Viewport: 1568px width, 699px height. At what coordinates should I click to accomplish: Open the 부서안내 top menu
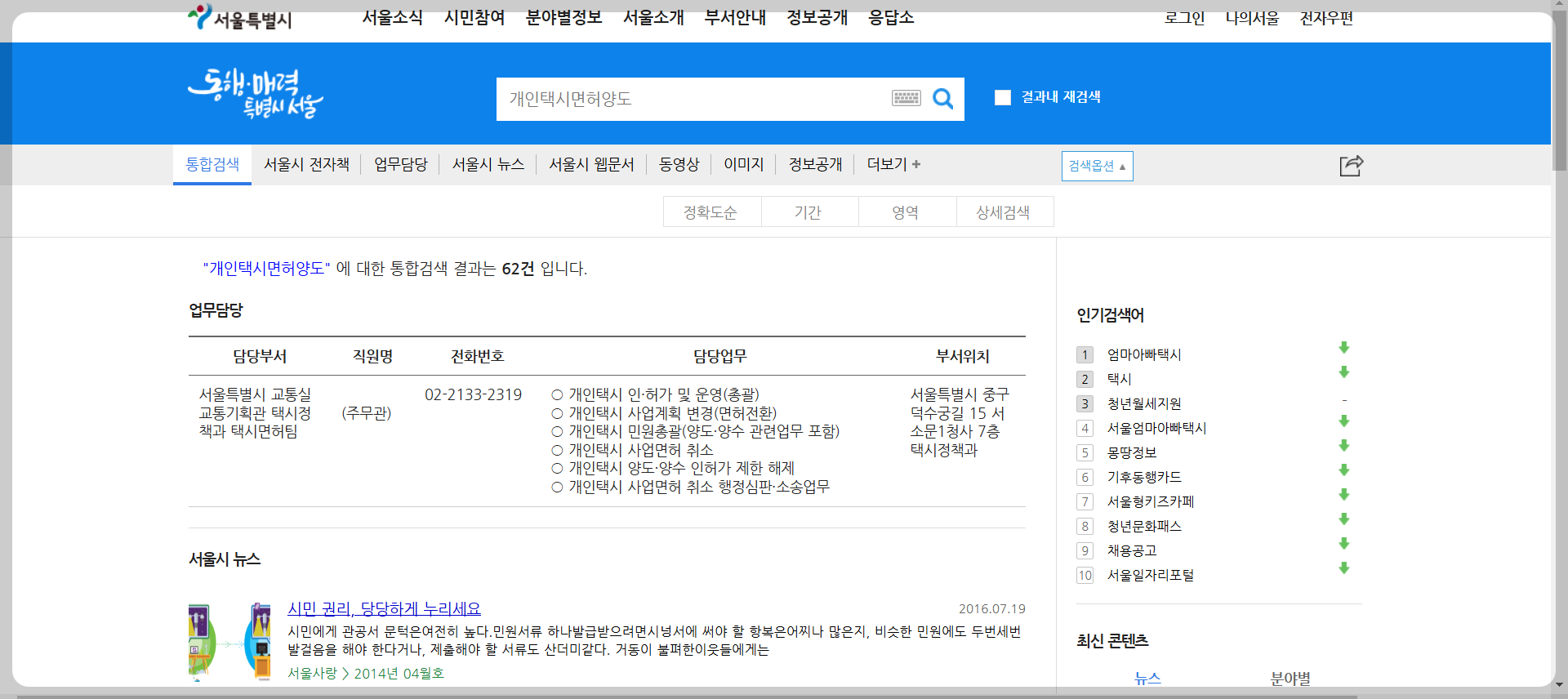[736, 17]
